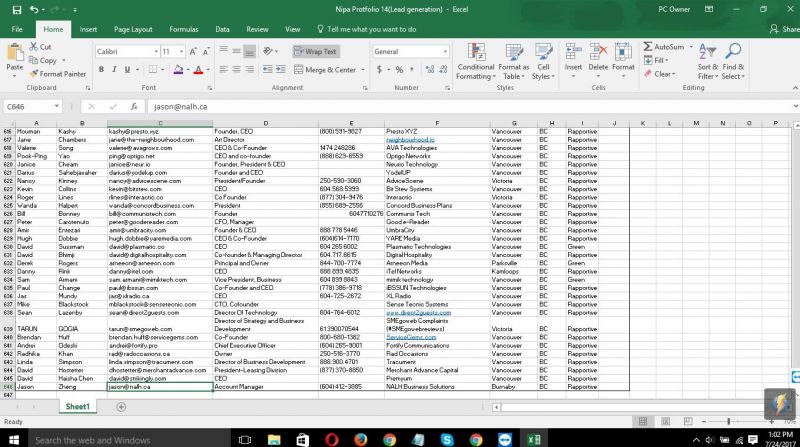Open the Format cells menu
This screenshot has height=447, width=800.
coord(623,62)
